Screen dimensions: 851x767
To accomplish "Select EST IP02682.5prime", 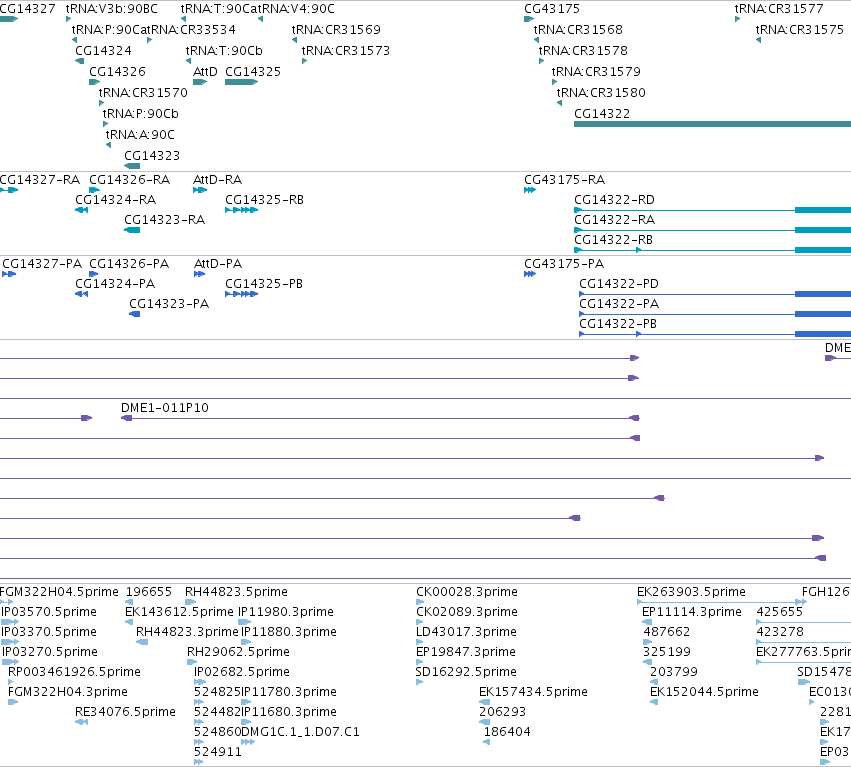I will coord(200,682).
